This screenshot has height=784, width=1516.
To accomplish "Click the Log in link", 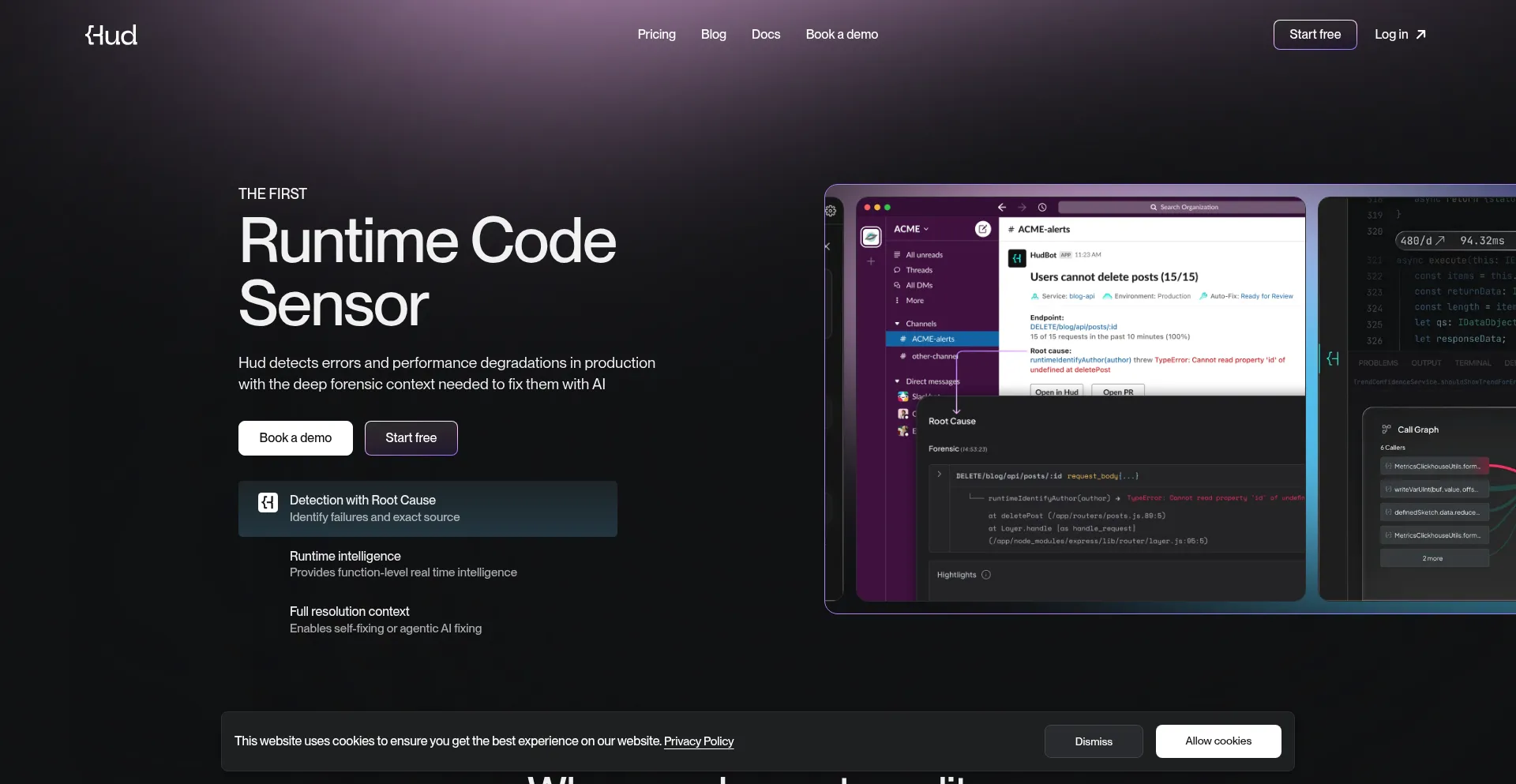I will click(x=1400, y=35).
